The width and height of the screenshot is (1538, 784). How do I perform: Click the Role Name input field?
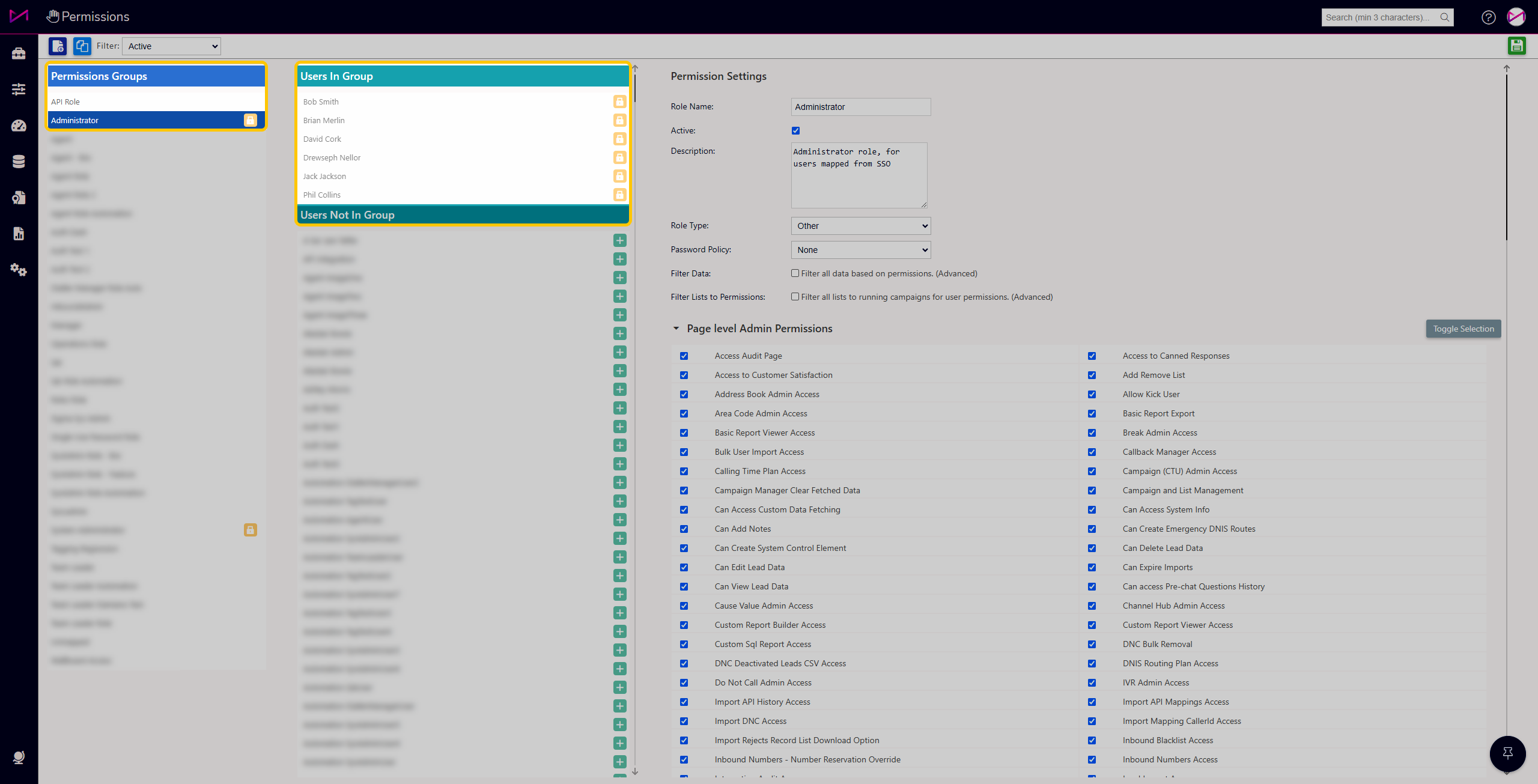point(861,107)
